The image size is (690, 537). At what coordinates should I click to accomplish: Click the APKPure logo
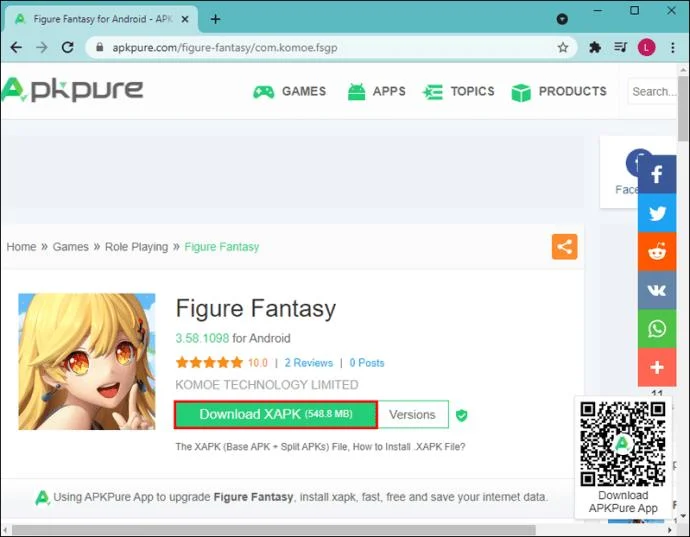(x=72, y=90)
